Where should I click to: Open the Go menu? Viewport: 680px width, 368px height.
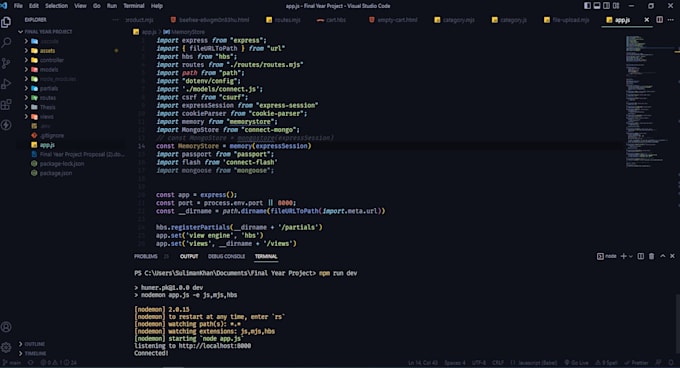click(x=97, y=6)
